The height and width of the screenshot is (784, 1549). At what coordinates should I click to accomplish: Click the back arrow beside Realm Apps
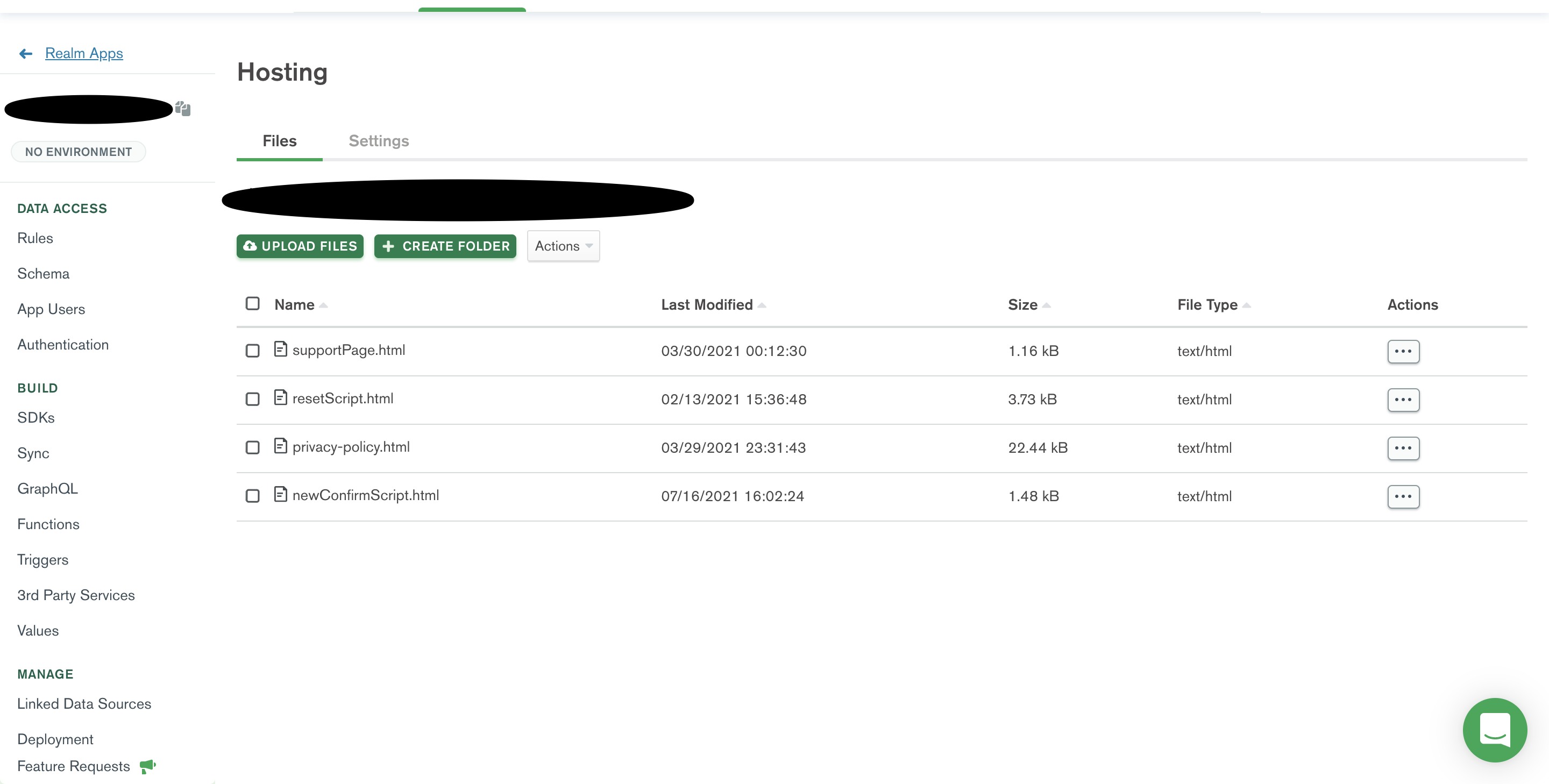[25, 54]
